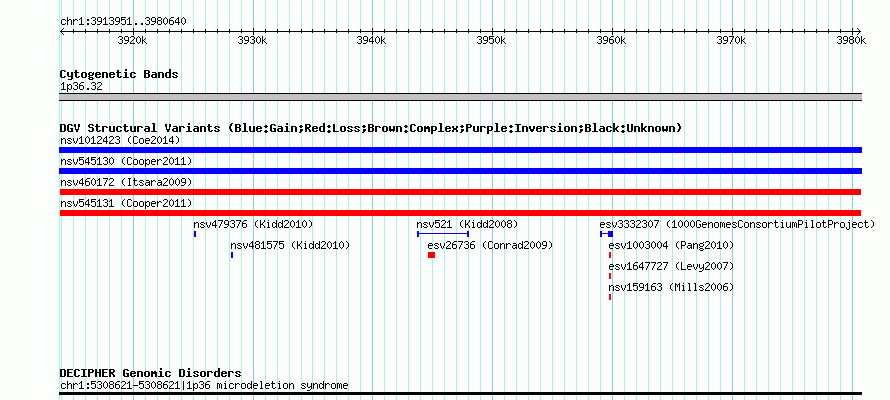This screenshot has width=890, height=400.
Task: Click the 3940k ruler tick label
Action: pyautogui.click(x=372, y=41)
